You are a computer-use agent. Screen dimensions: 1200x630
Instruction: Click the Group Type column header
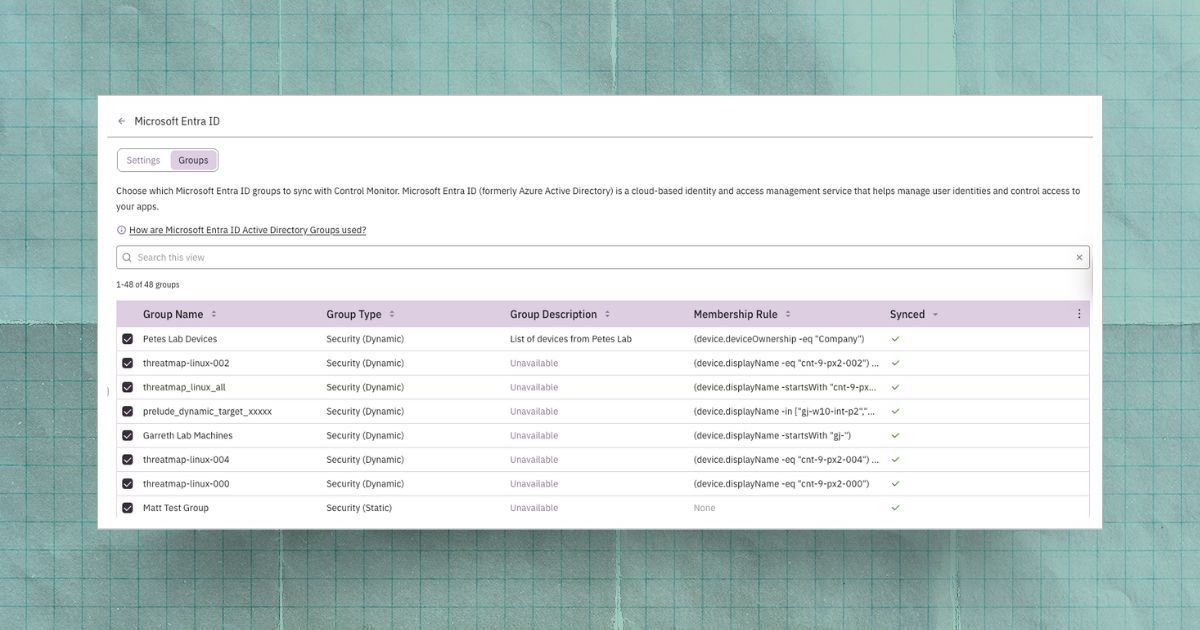point(354,314)
